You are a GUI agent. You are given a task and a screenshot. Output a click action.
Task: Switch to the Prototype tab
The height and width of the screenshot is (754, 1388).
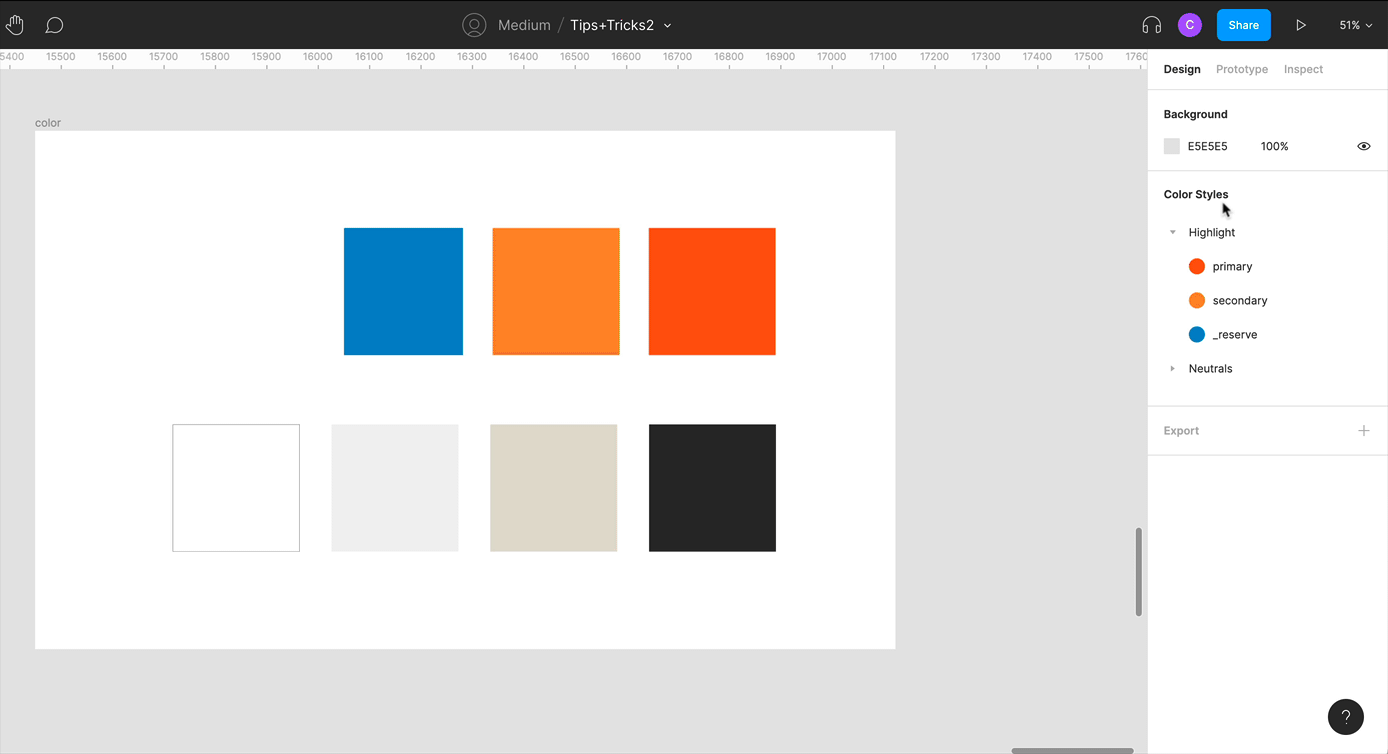pyautogui.click(x=1241, y=69)
